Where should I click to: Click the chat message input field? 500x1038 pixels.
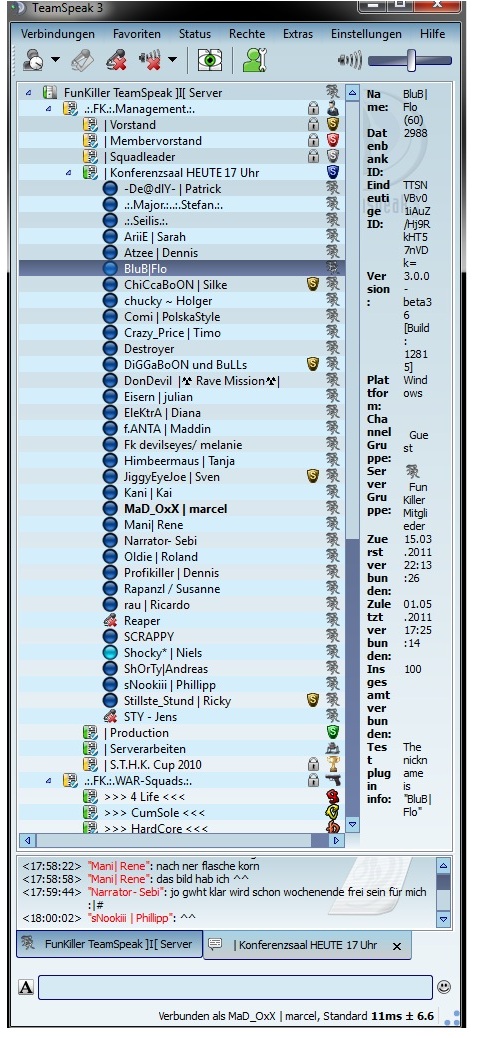tap(235, 987)
